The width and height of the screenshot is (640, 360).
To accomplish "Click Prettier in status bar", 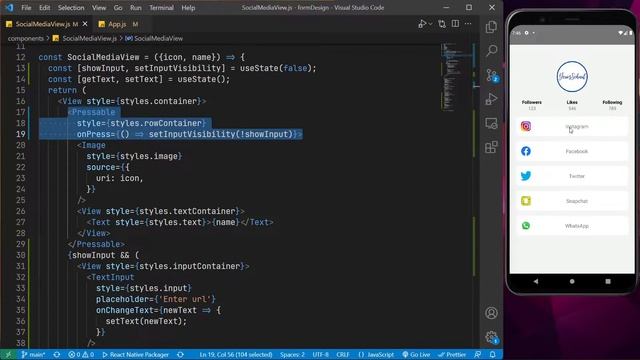I will (452, 355).
